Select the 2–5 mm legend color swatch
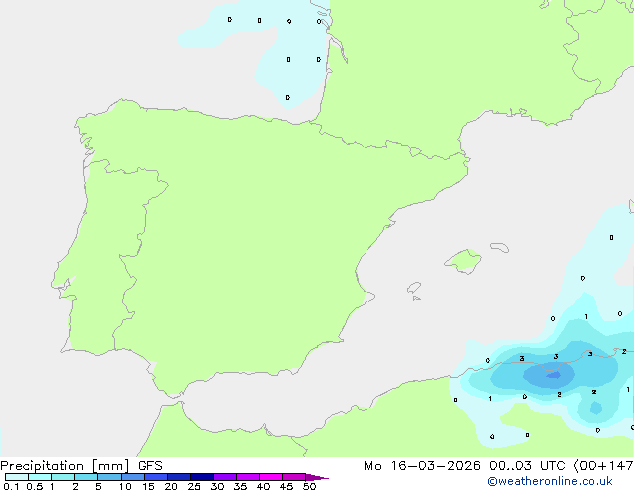The width and height of the screenshot is (634, 490). [x=86, y=477]
